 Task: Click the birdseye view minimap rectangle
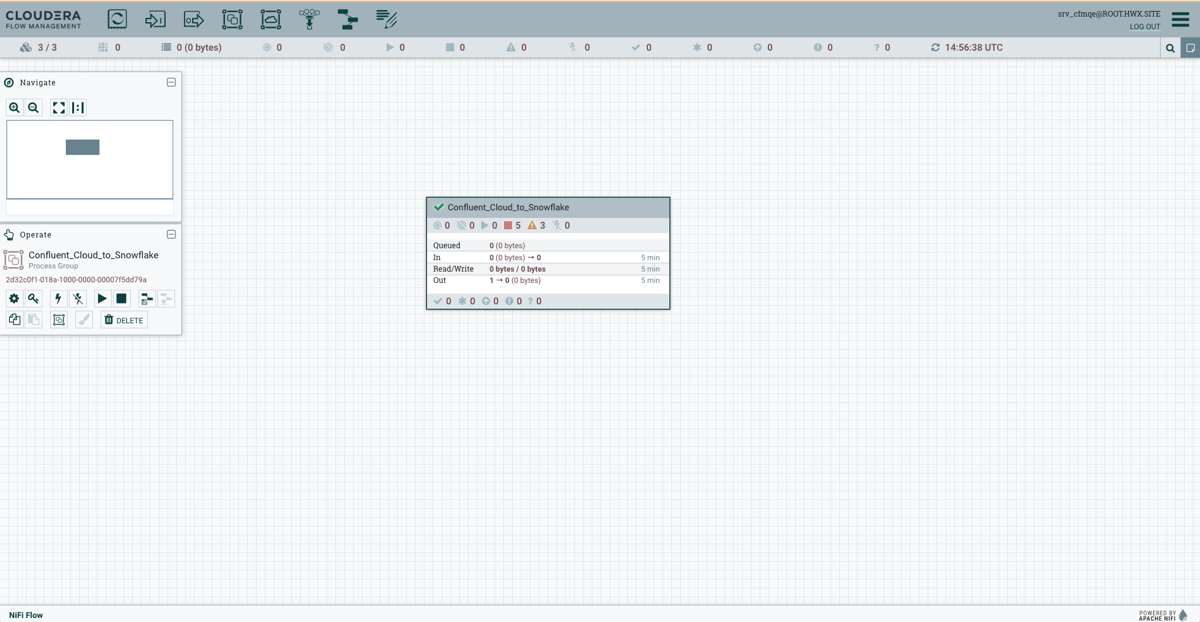pyautogui.click(x=82, y=147)
